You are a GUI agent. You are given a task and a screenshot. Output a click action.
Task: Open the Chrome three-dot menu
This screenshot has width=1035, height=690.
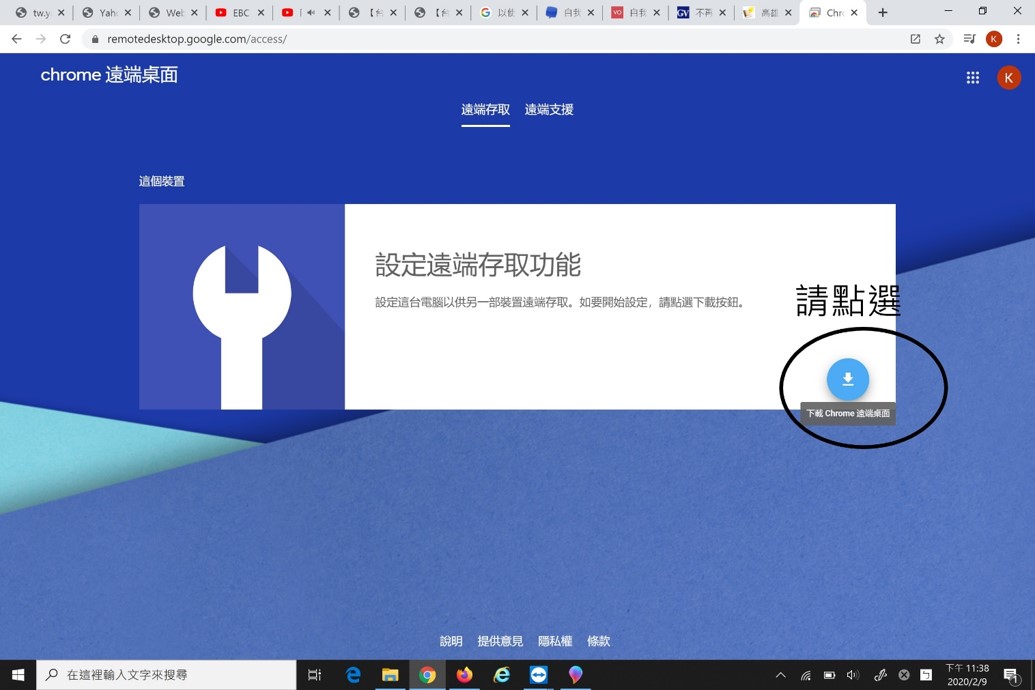tap(1018, 39)
